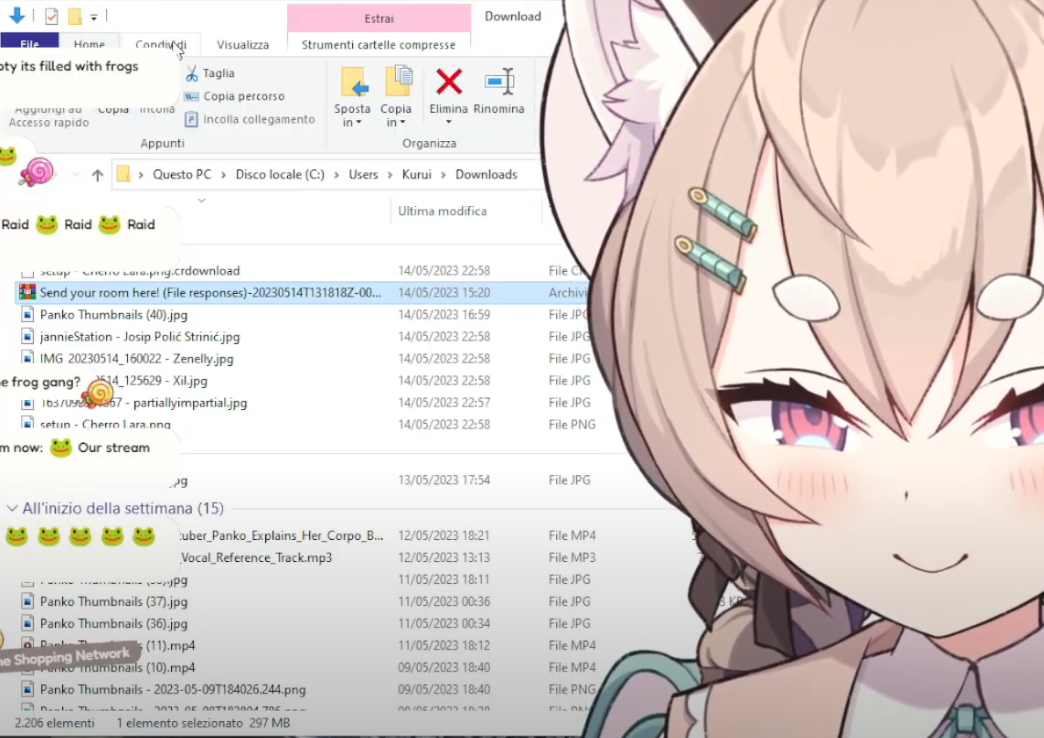The height and width of the screenshot is (738, 1044).
Task: Click the Sposta in folder icon
Action: tap(354, 83)
